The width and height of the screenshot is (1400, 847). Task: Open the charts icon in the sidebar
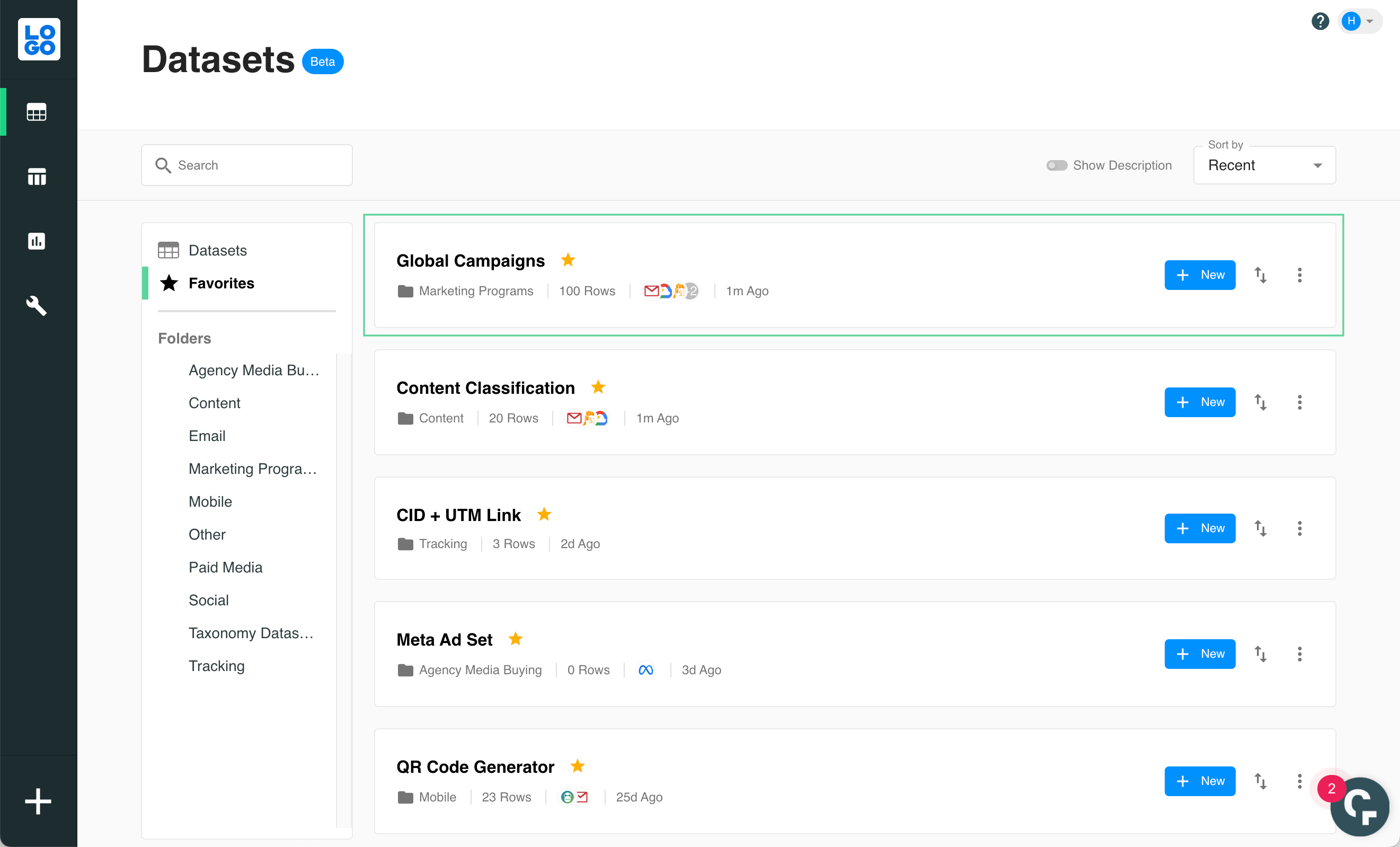[37, 241]
